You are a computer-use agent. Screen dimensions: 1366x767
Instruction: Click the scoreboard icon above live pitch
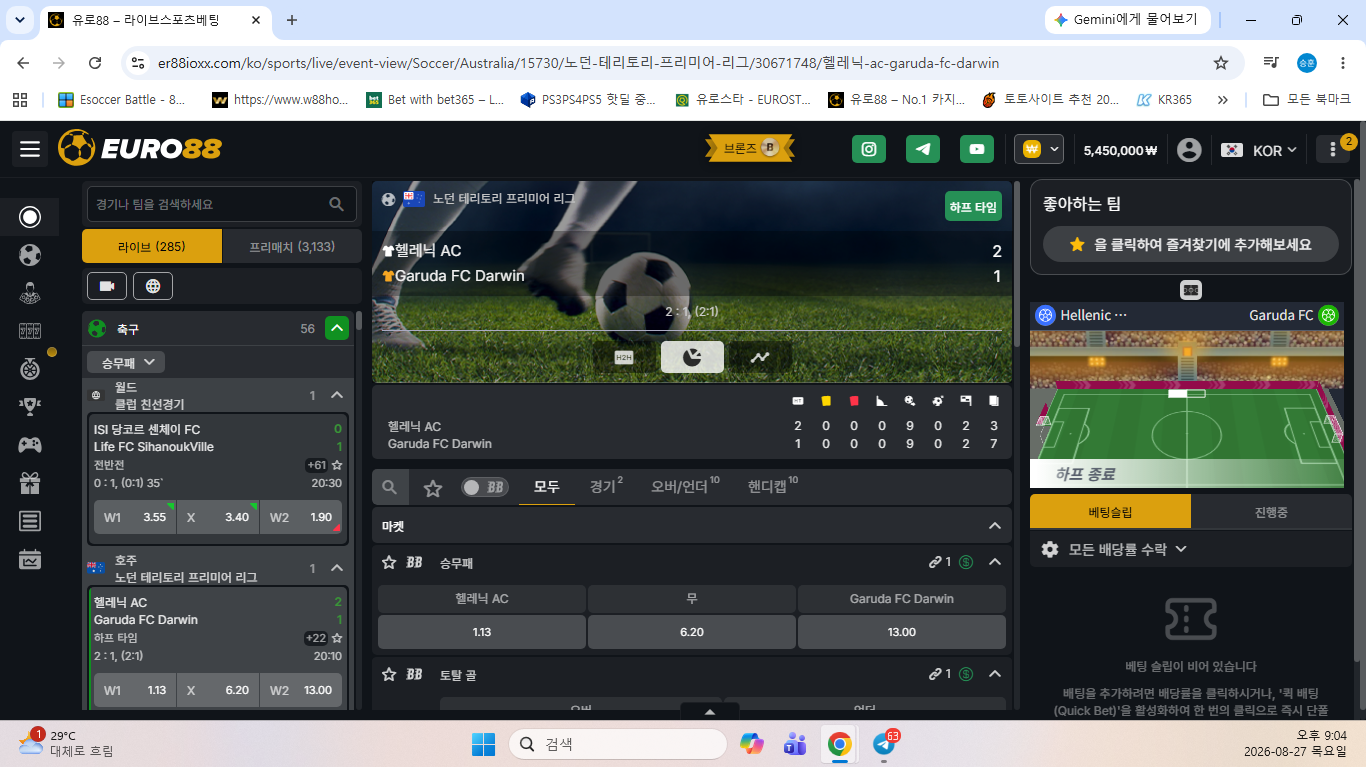[x=1191, y=290]
